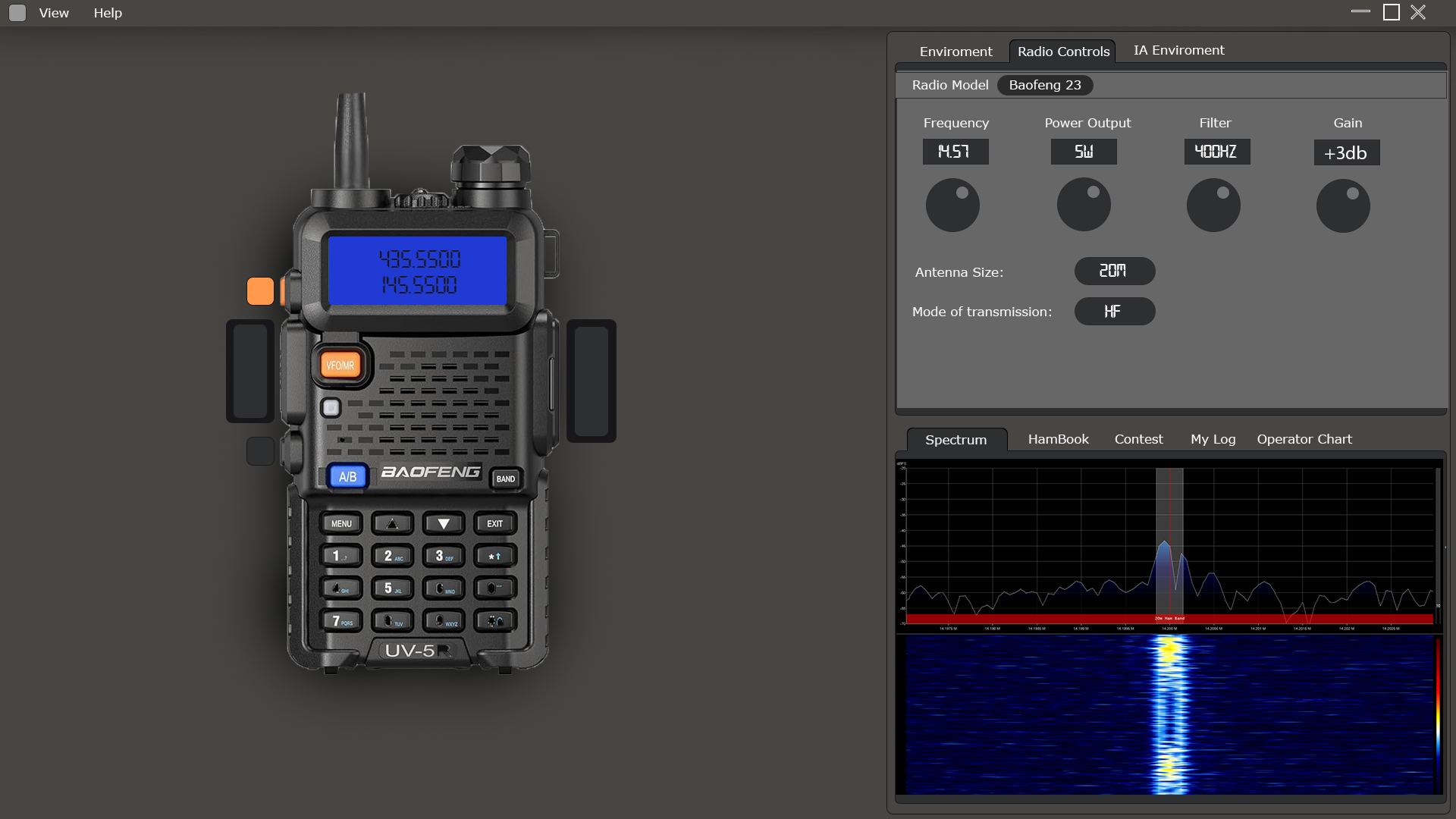Switch to the IA Enviroment tab
The height and width of the screenshot is (819, 1456).
coord(1178,50)
